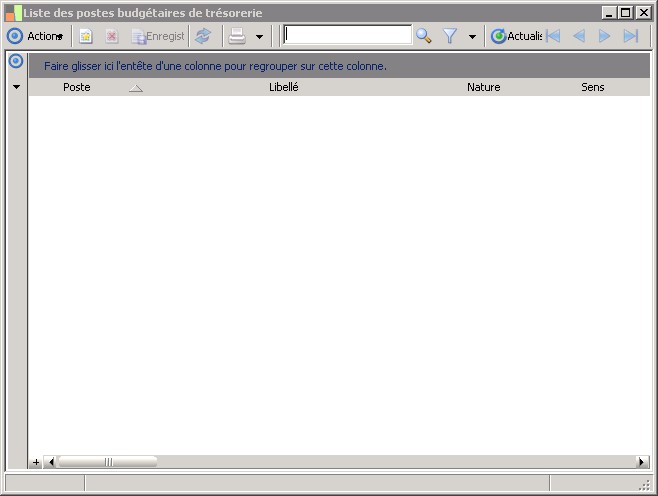Click the window resize grip in status bar

[x=645, y=486]
